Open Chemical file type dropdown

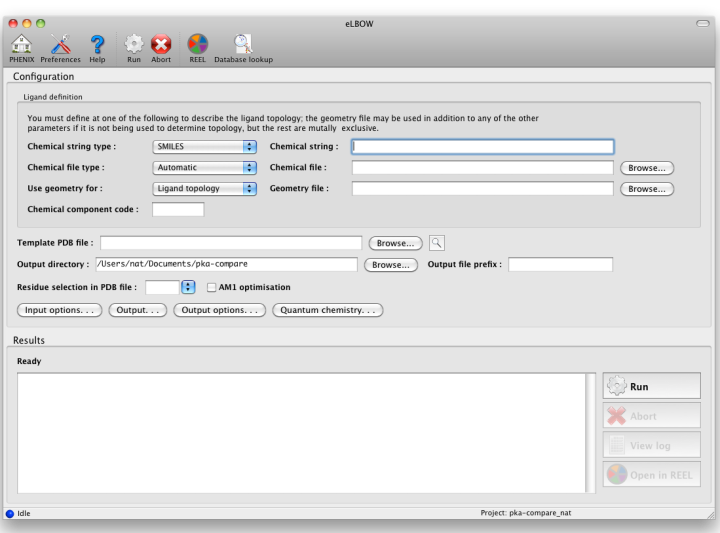tap(204, 167)
